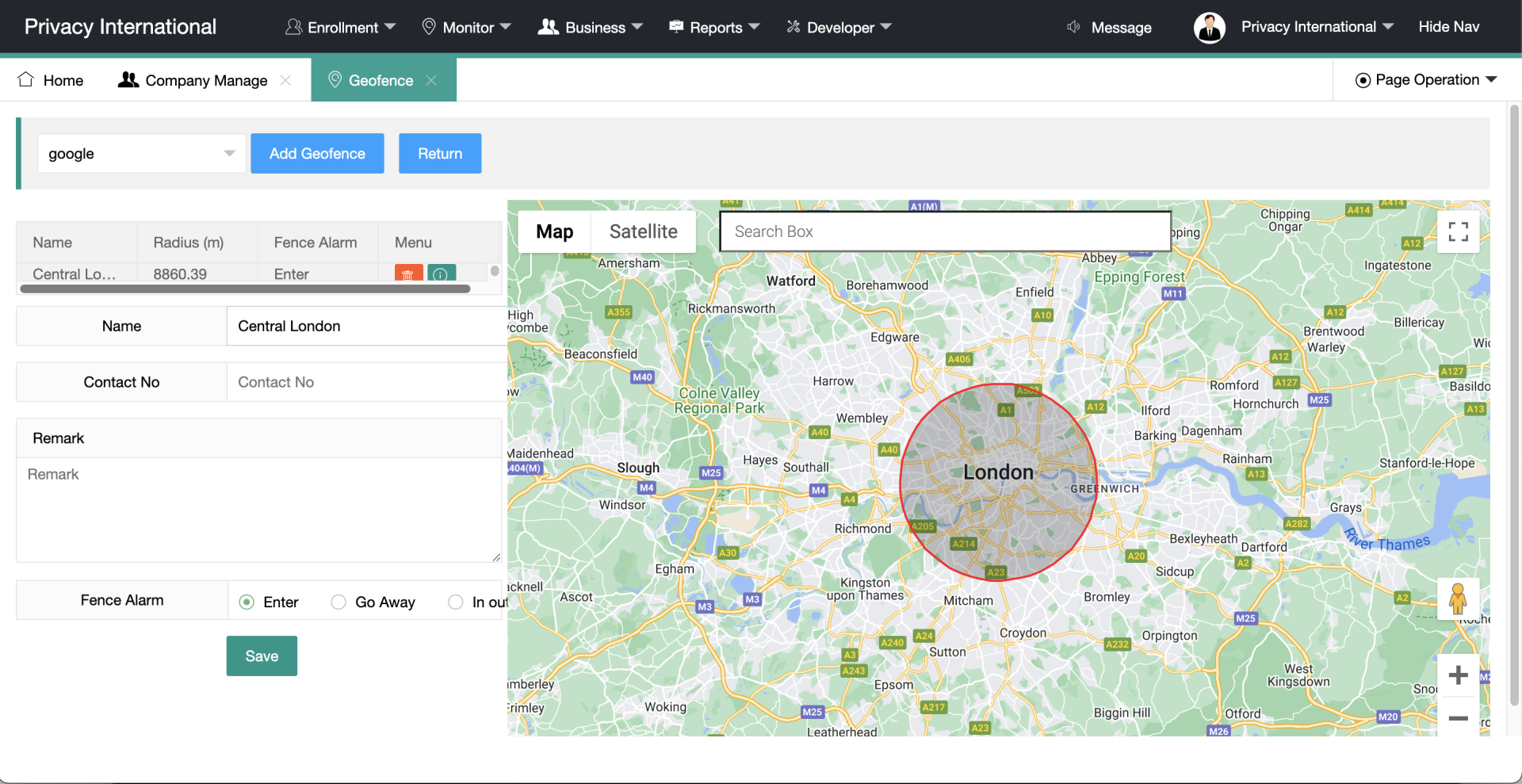
Task: Expand the Monitor navigation menu
Action: [467, 28]
